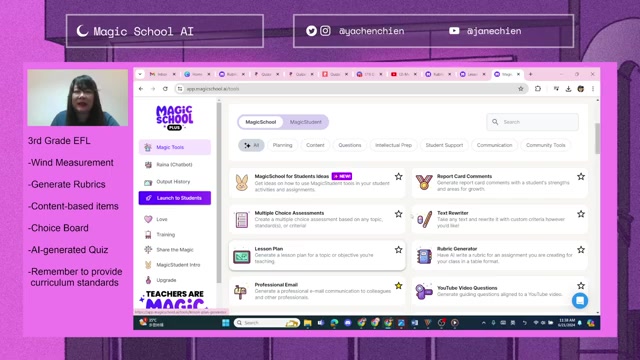Star the Rubric Generator tool
The image size is (640, 360).
tap(581, 250)
